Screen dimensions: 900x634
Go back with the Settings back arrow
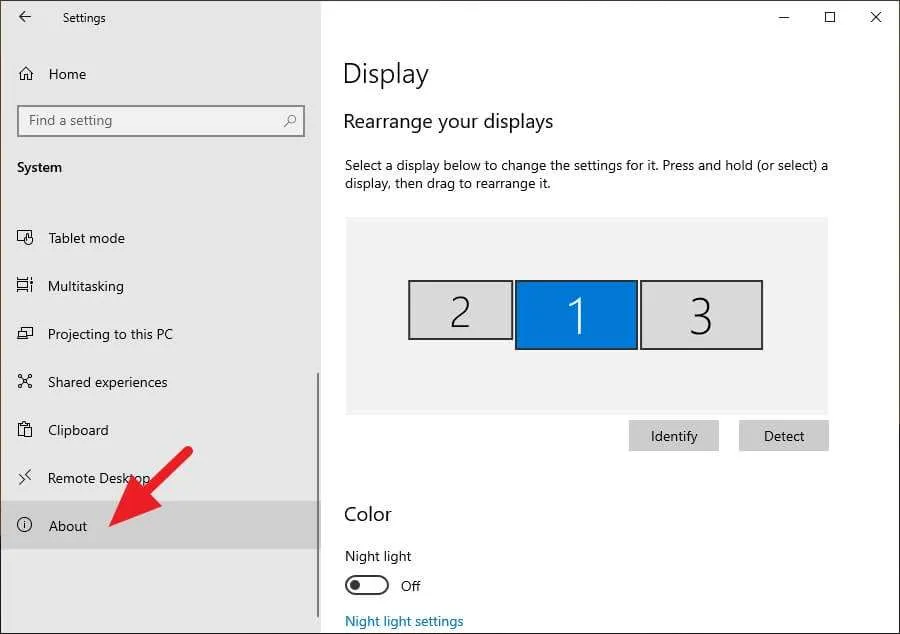(x=25, y=17)
